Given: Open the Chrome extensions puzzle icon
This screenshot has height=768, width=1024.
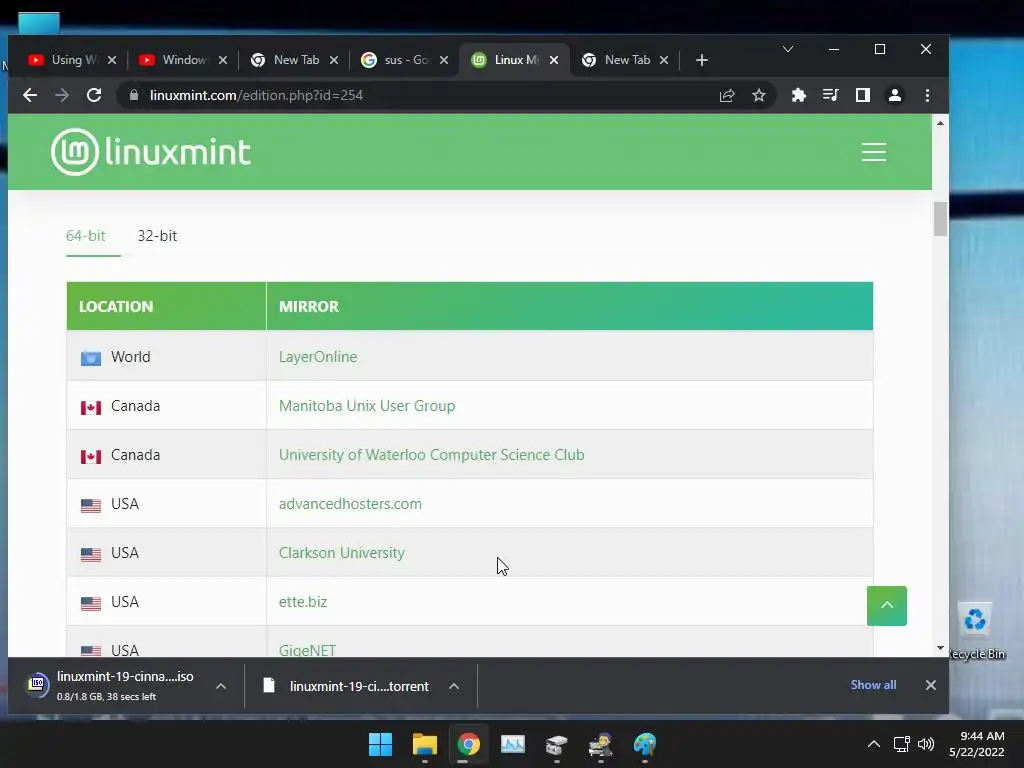Looking at the screenshot, I should pos(799,95).
